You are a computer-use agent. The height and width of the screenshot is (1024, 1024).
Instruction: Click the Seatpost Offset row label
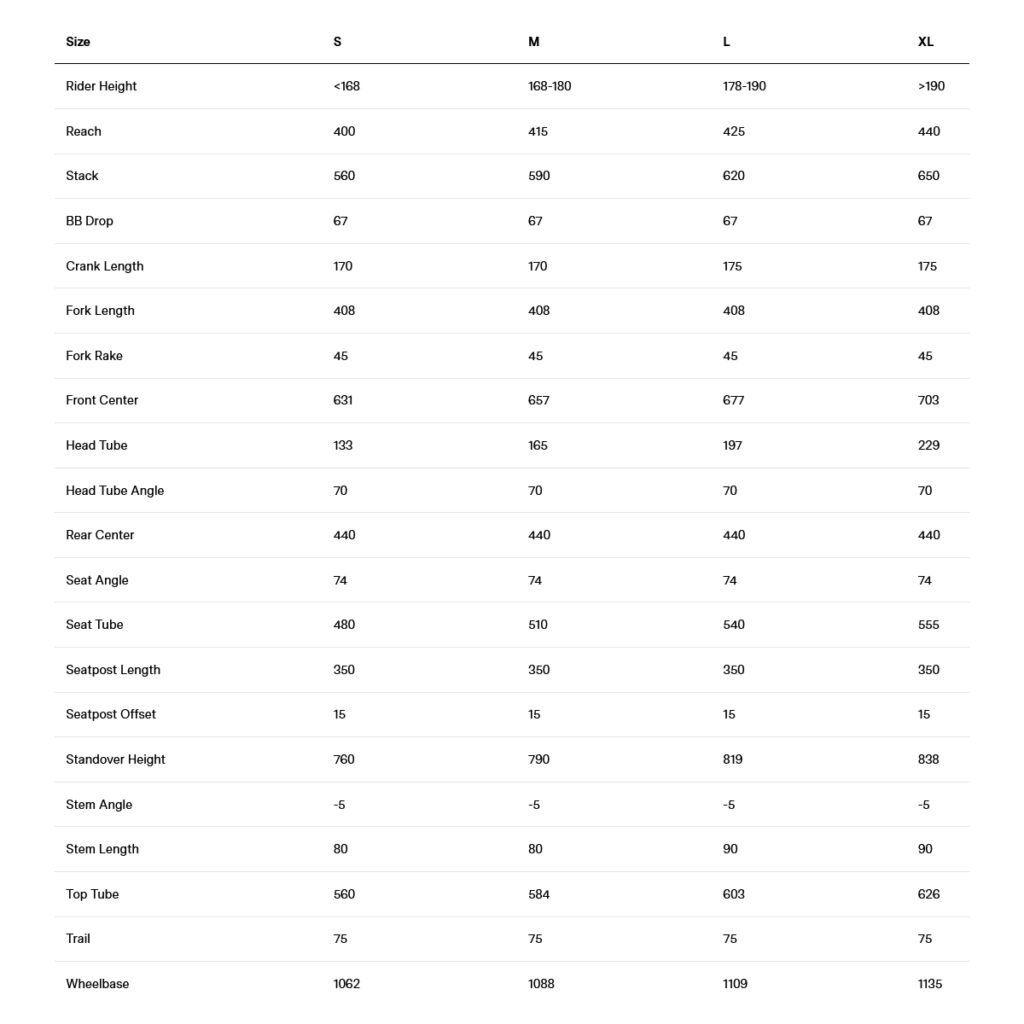(111, 714)
